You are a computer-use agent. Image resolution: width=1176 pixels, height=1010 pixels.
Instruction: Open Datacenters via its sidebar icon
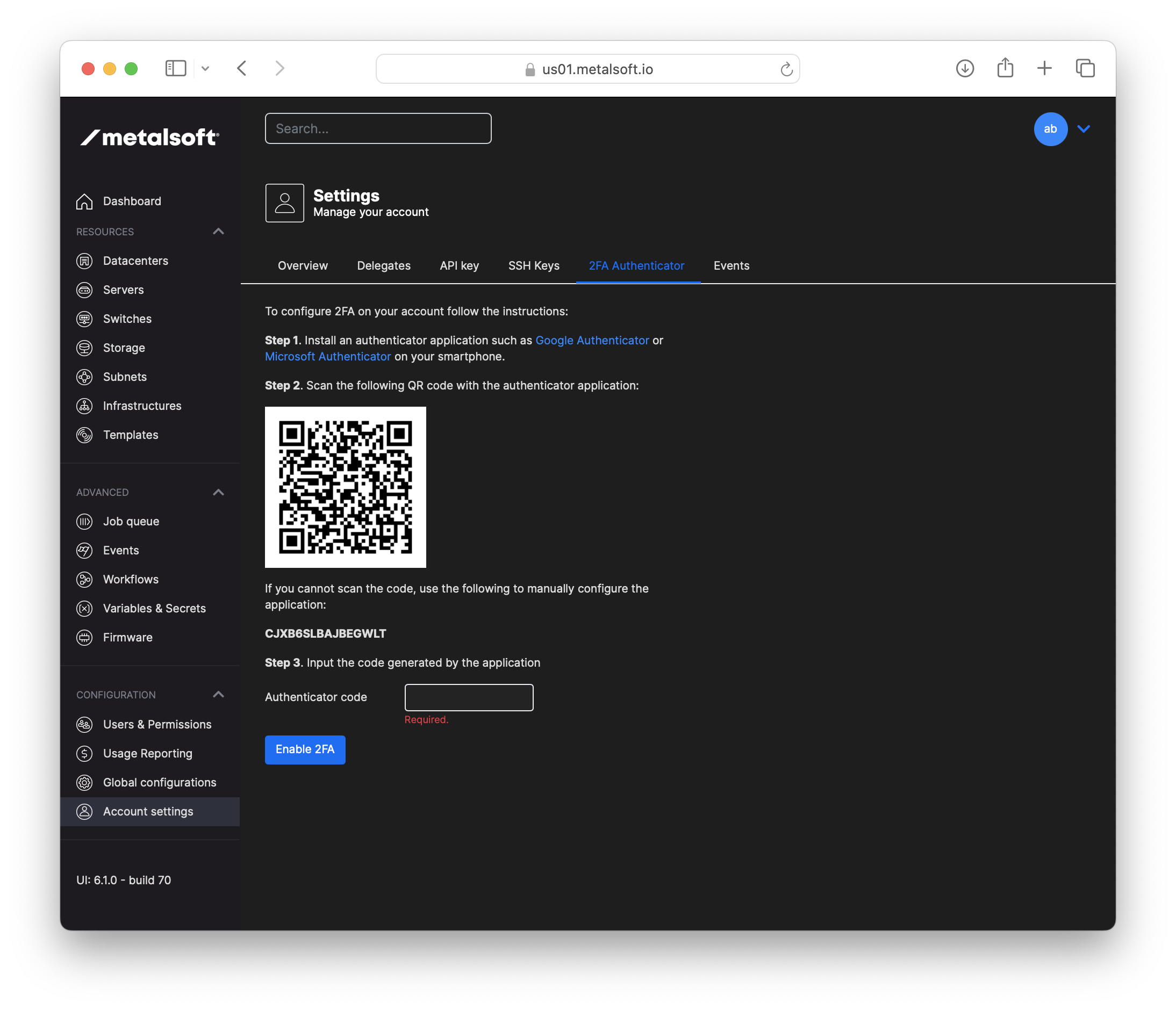pos(84,261)
